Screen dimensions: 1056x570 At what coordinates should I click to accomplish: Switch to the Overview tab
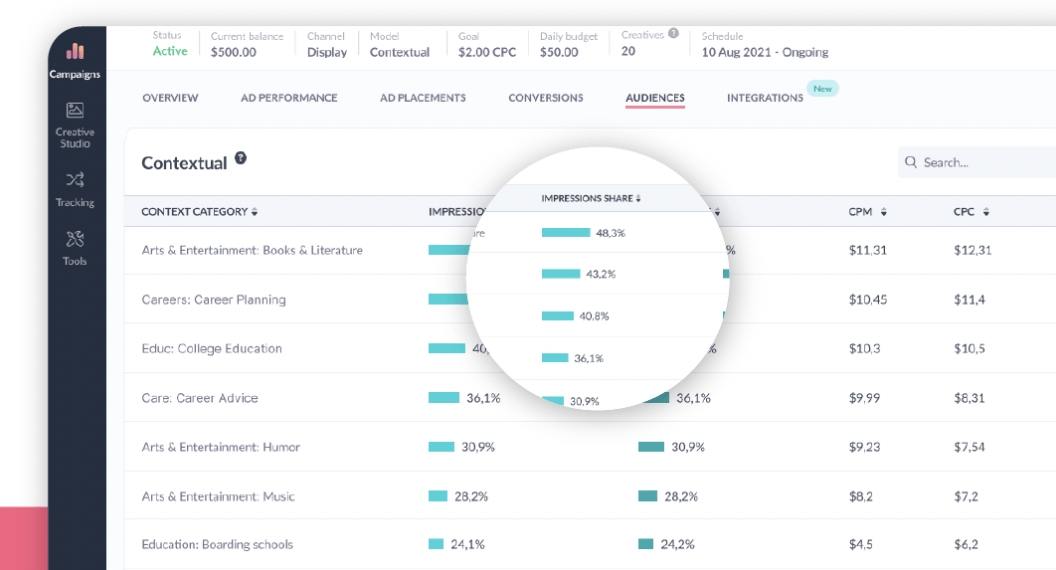point(170,98)
